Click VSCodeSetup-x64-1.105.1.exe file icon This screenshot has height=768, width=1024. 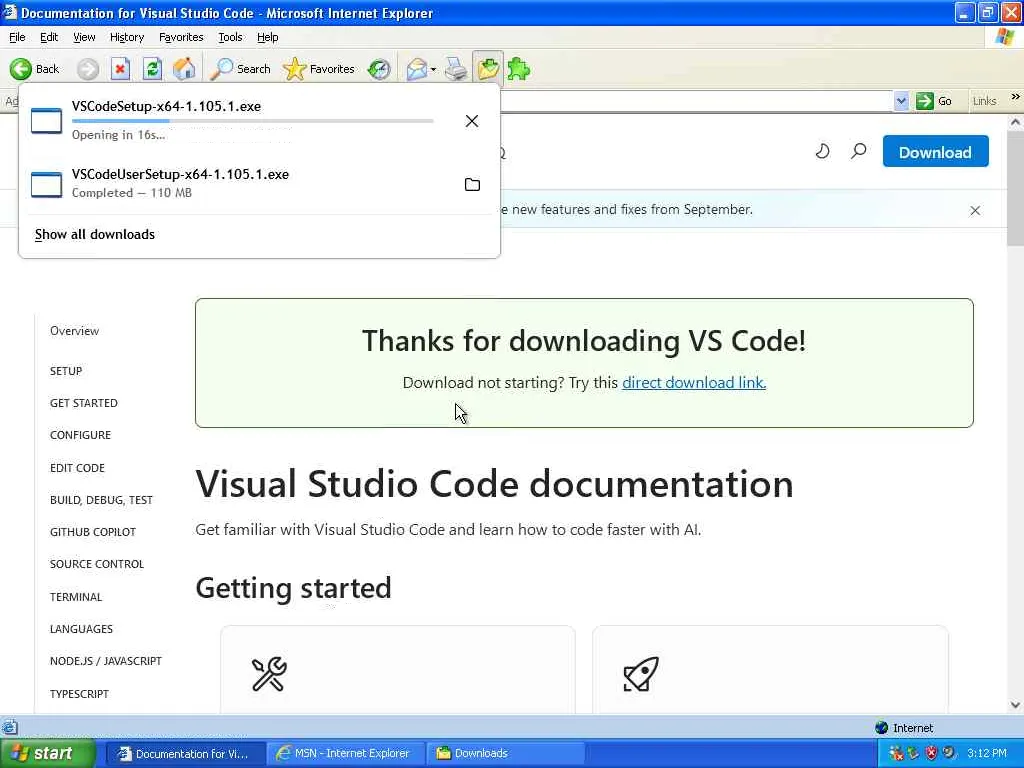pyautogui.click(x=46, y=121)
